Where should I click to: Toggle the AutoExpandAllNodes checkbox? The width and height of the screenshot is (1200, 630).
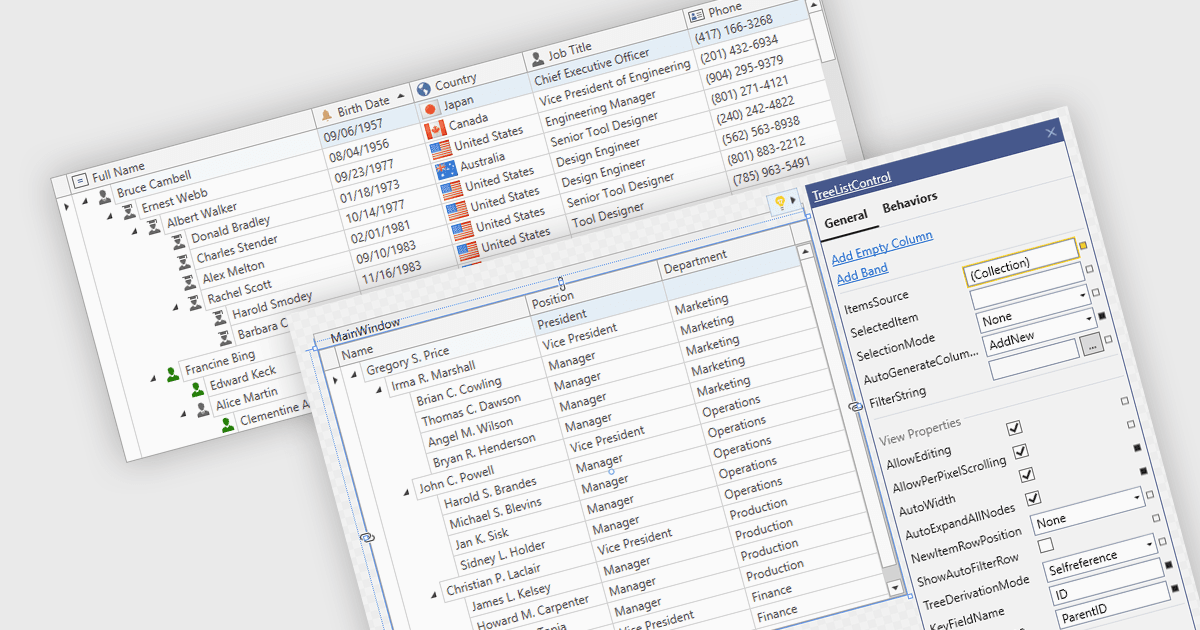tap(1034, 497)
